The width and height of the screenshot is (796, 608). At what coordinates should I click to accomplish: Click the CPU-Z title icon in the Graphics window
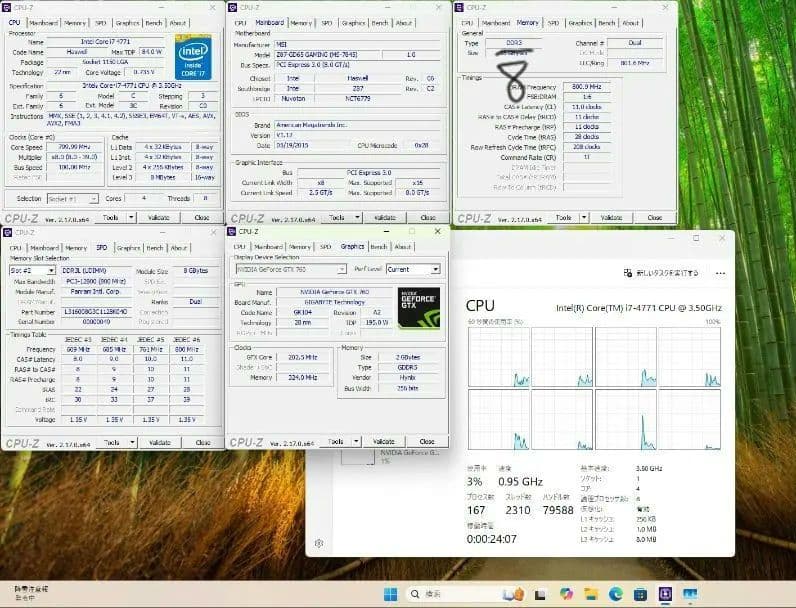[x=232, y=231]
